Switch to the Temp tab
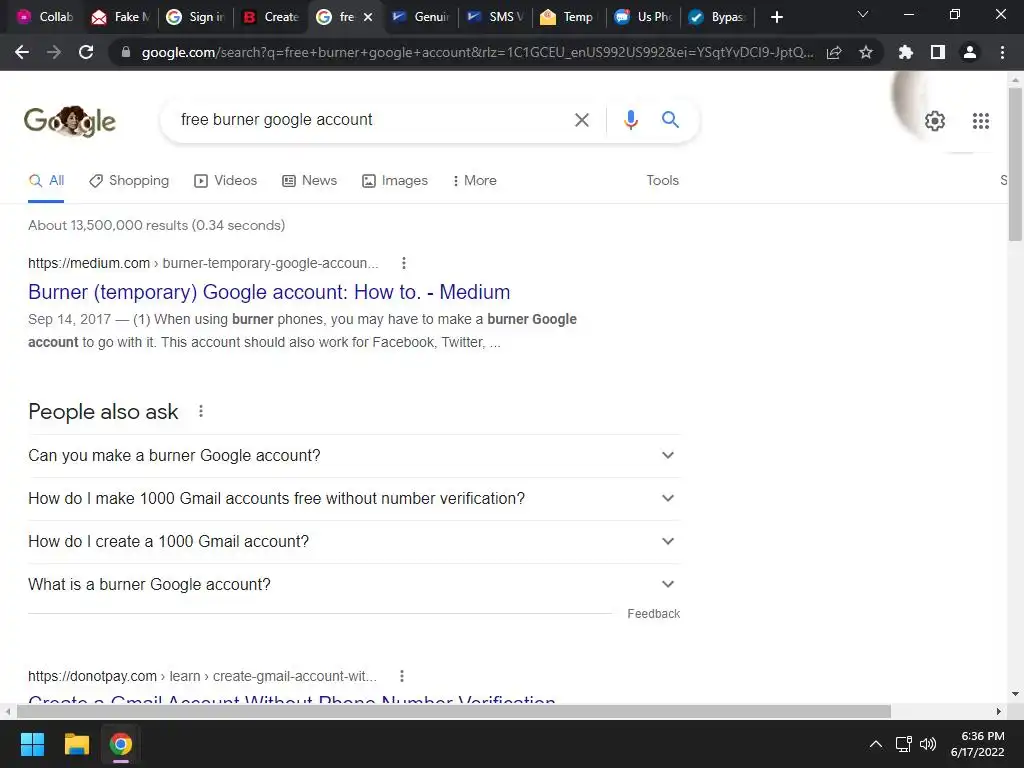 [x=570, y=17]
